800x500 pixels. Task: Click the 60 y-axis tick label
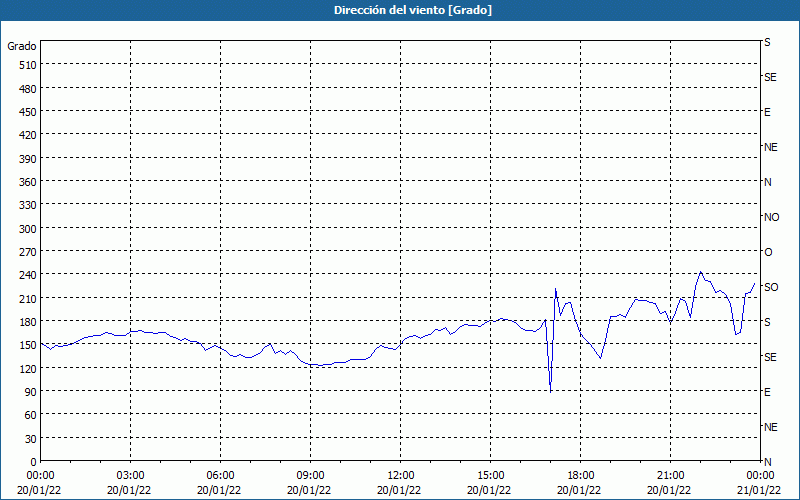point(31,415)
